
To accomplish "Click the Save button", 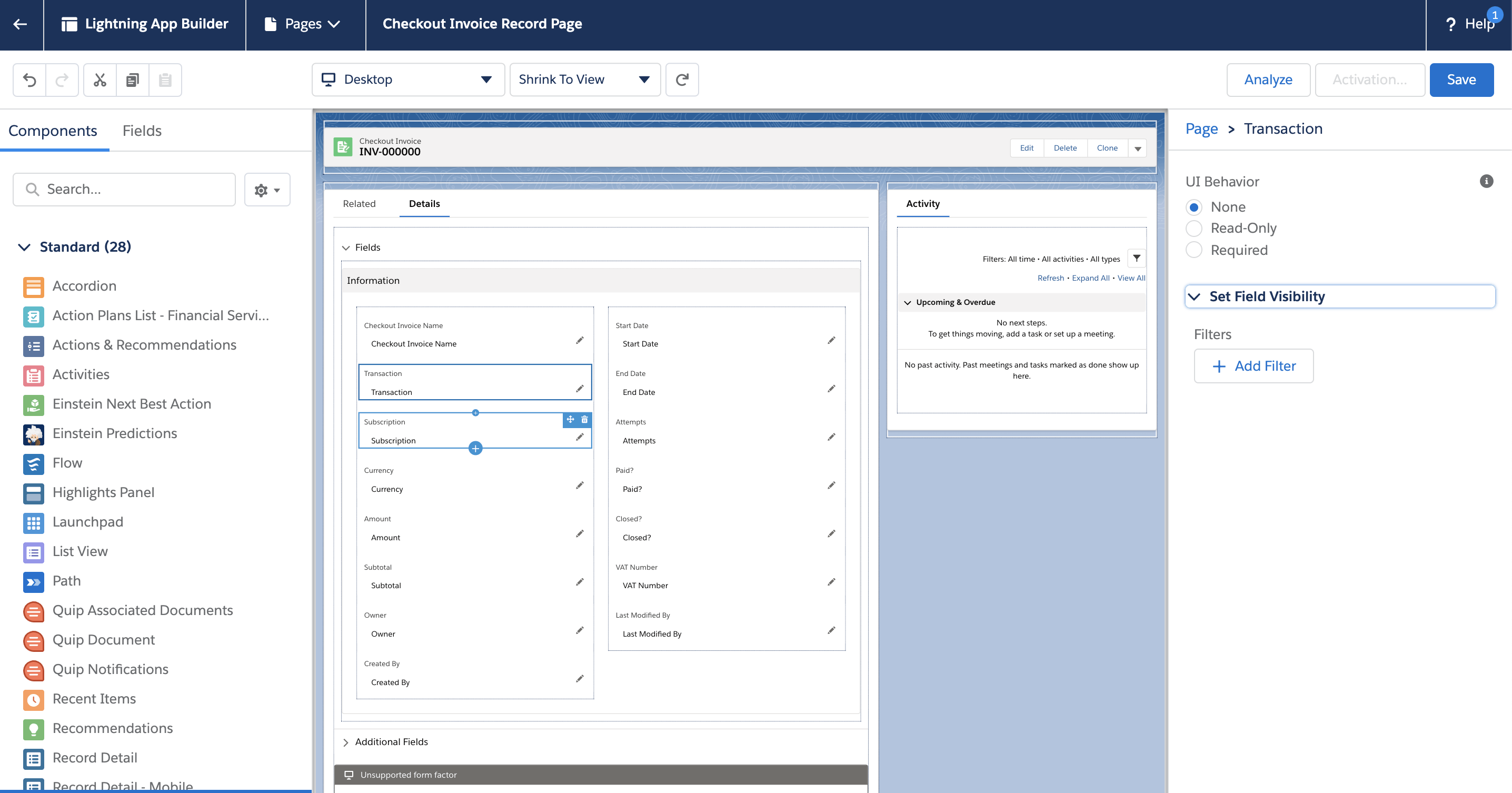I will (1461, 80).
